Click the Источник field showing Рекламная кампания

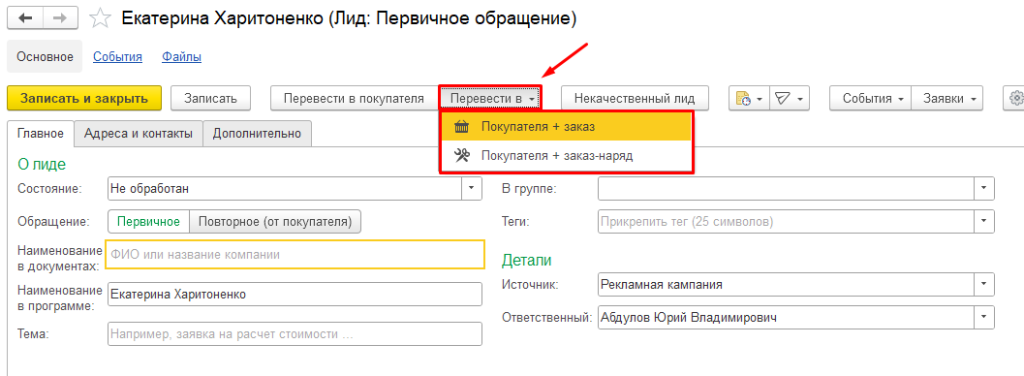click(x=786, y=285)
